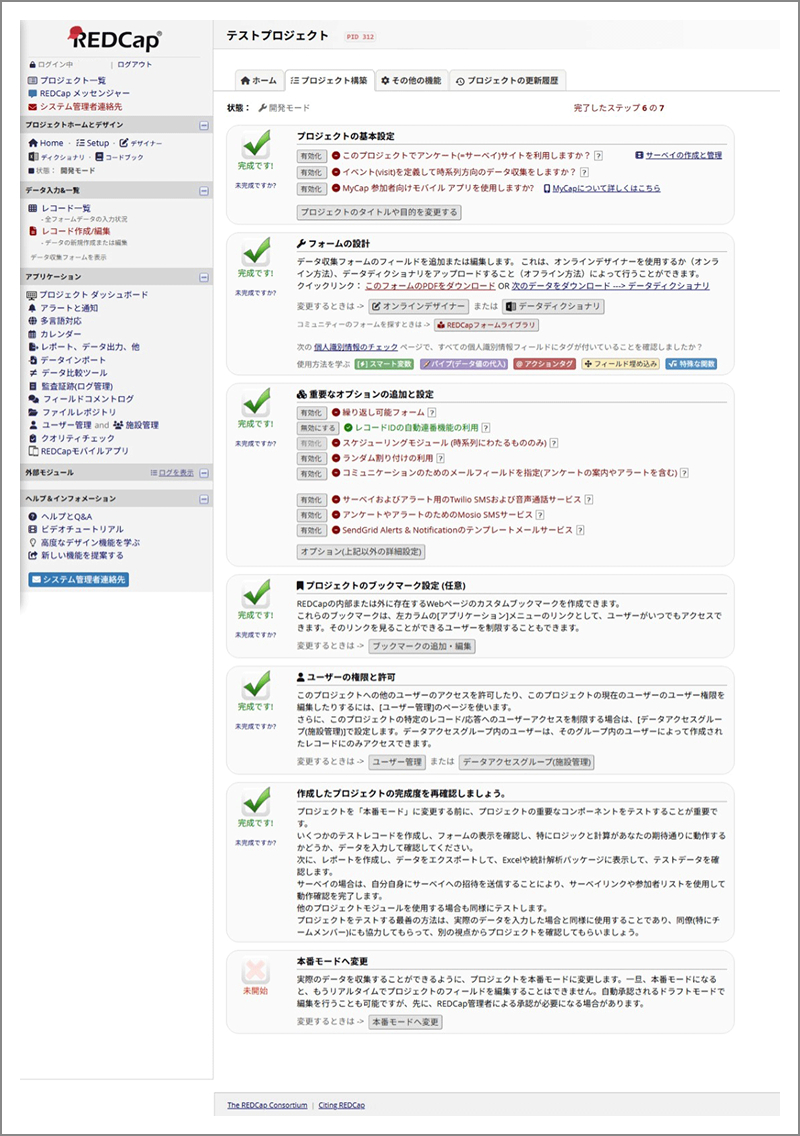This screenshot has width=800, height=1136.
Task: Enable 繰り返し可能フォーム with its 有効化 button
Action: (311, 412)
